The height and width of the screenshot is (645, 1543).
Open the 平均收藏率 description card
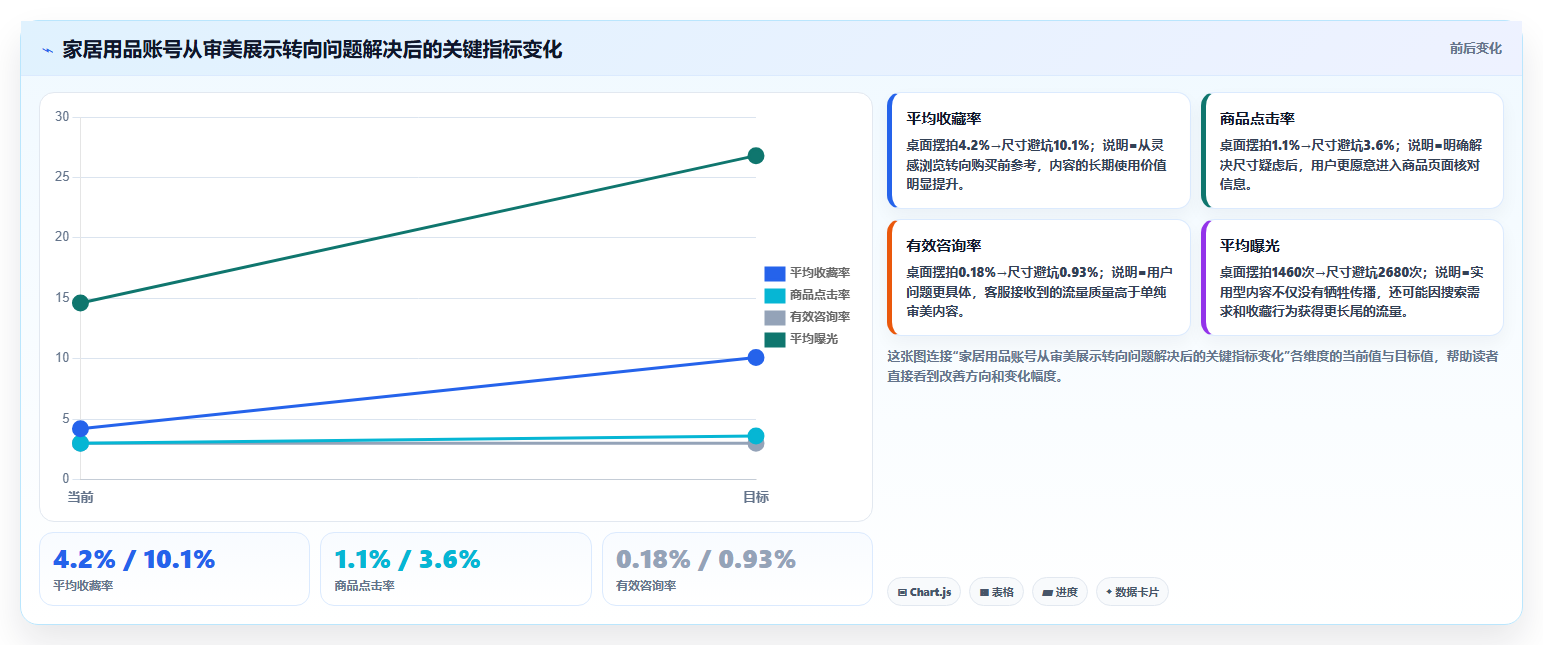point(1038,151)
